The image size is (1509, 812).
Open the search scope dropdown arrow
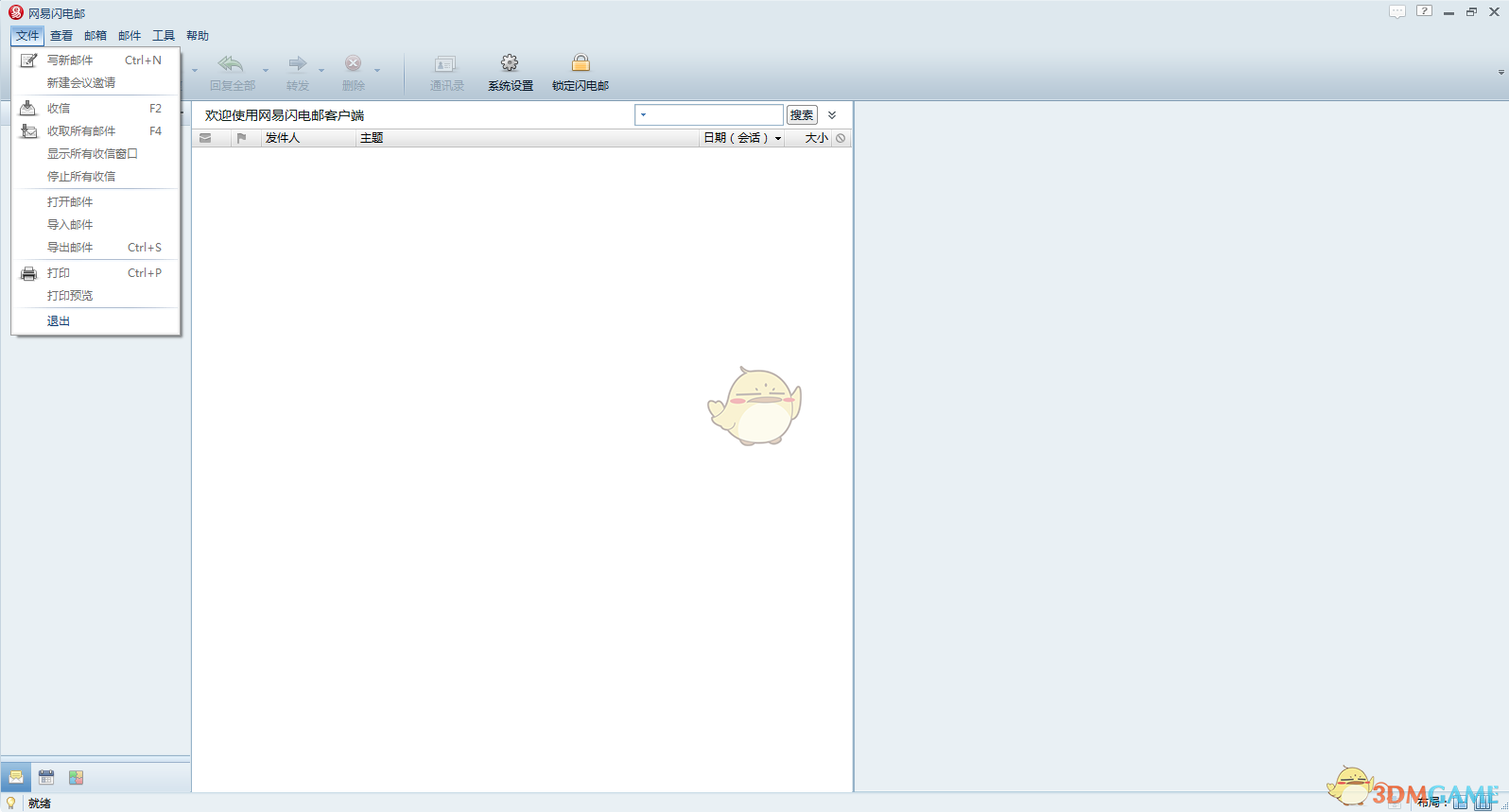point(643,115)
